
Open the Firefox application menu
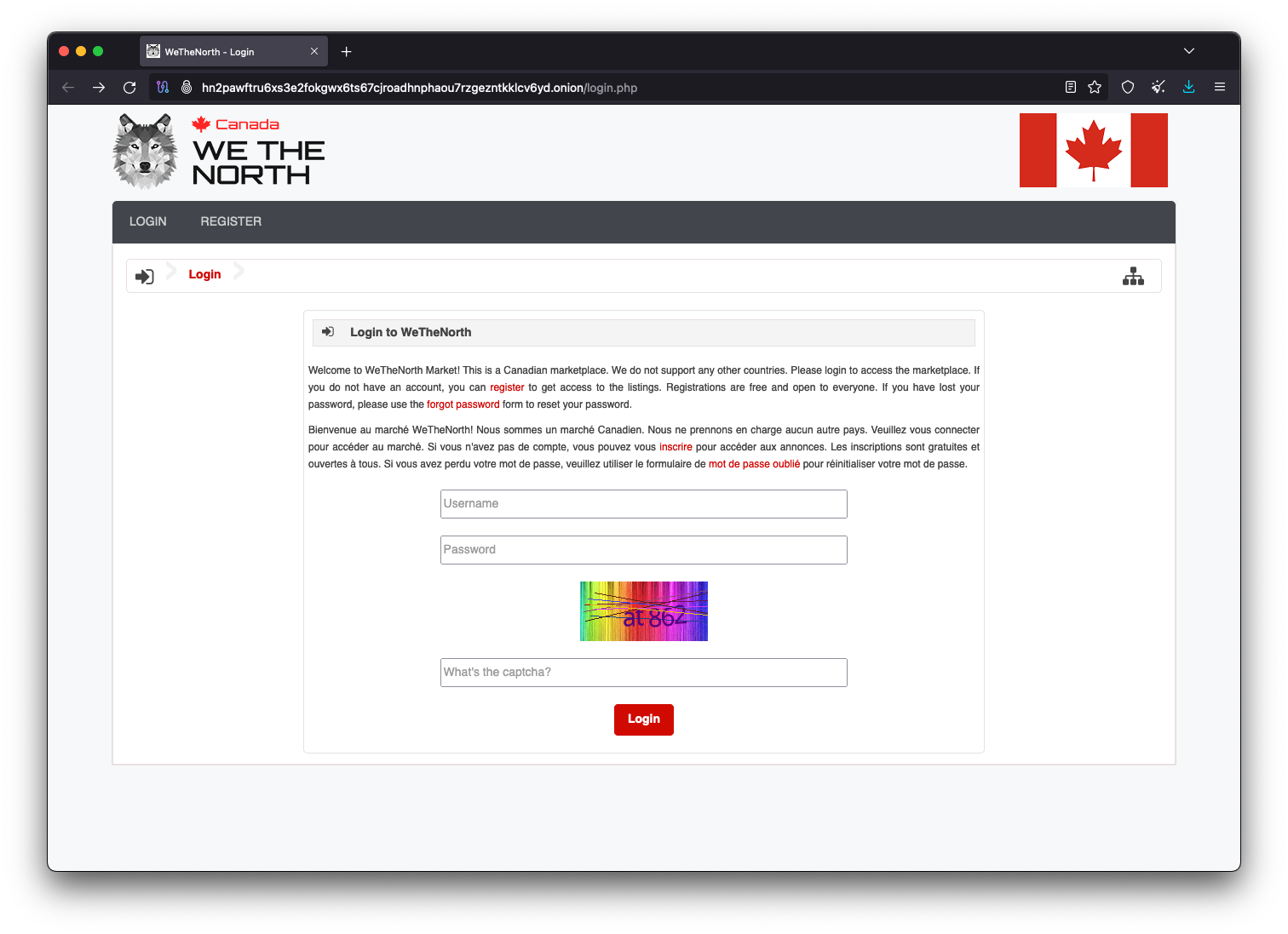[1219, 87]
